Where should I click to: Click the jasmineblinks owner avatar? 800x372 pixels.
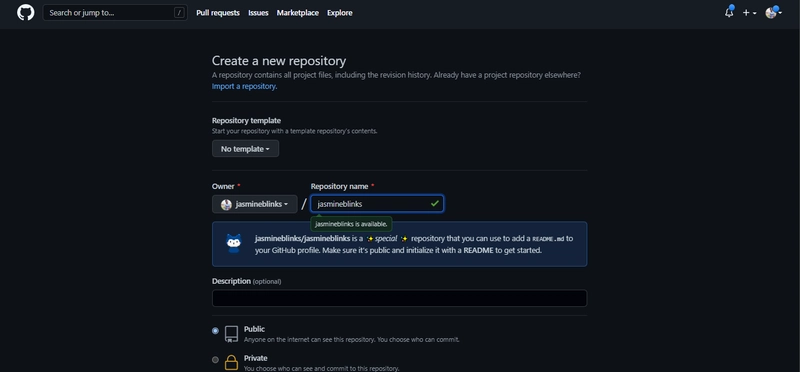click(x=226, y=204)
